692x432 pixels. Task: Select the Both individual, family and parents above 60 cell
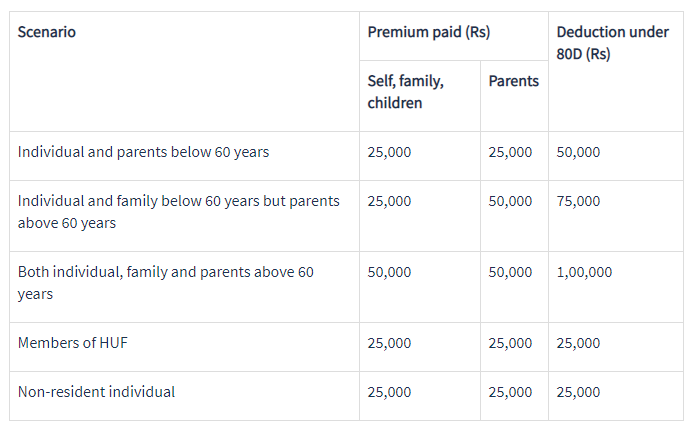[x=166, y=283]
